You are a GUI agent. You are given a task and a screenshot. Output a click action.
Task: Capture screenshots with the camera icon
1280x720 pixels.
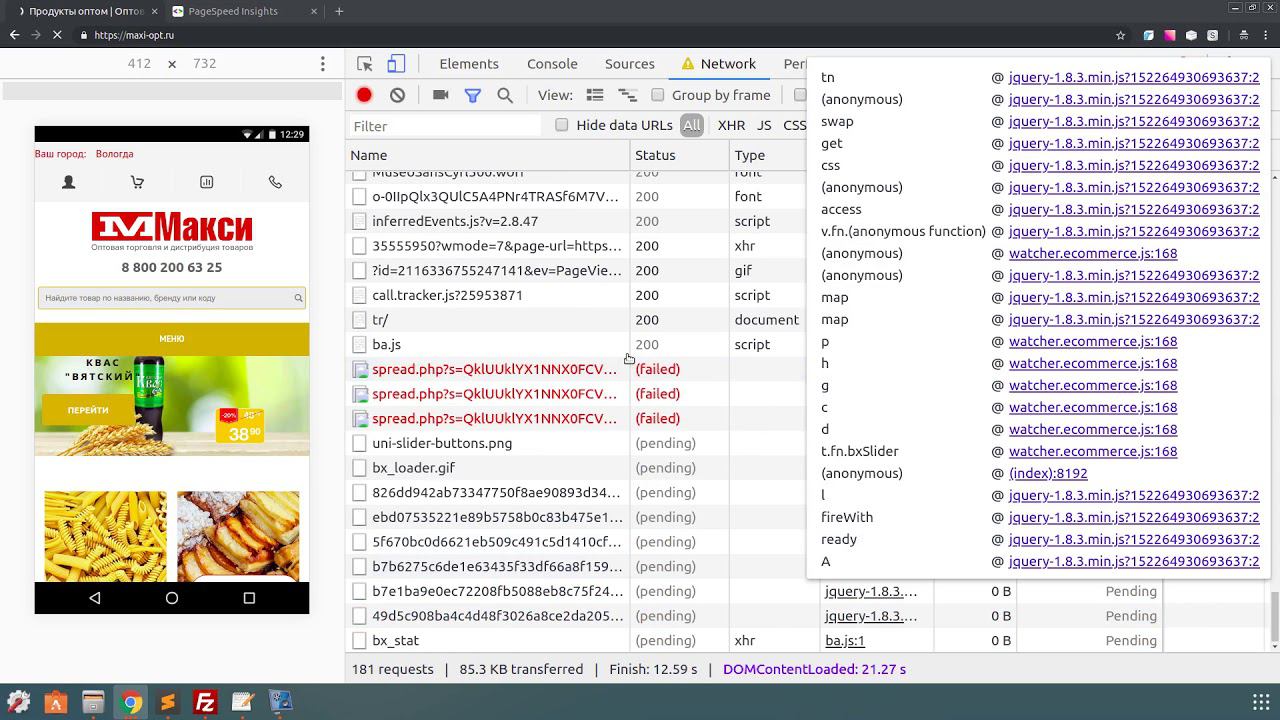[440, 95]
